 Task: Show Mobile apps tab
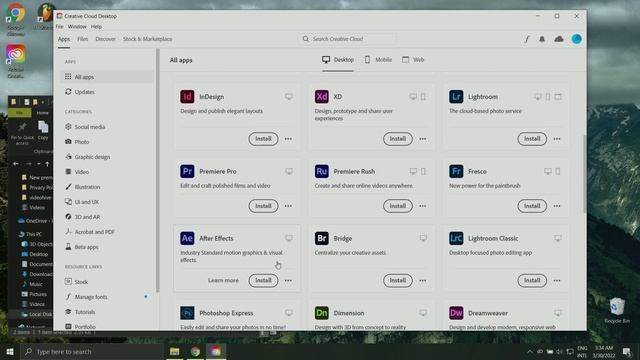click(378, 60)
